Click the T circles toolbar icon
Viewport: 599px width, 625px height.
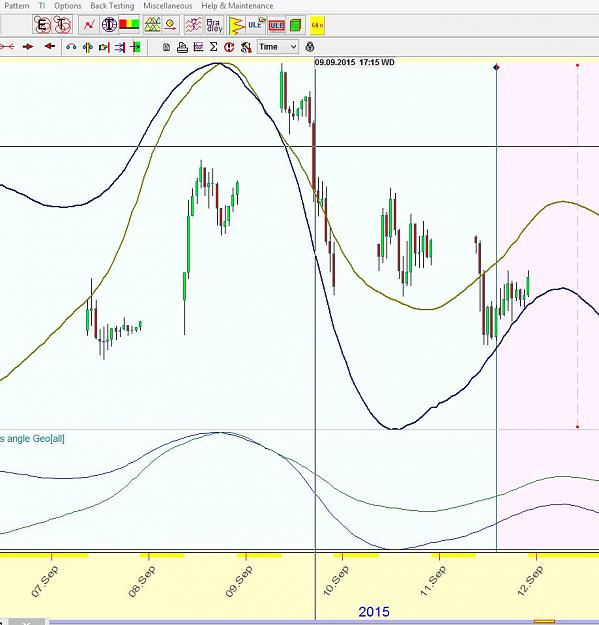62,25
